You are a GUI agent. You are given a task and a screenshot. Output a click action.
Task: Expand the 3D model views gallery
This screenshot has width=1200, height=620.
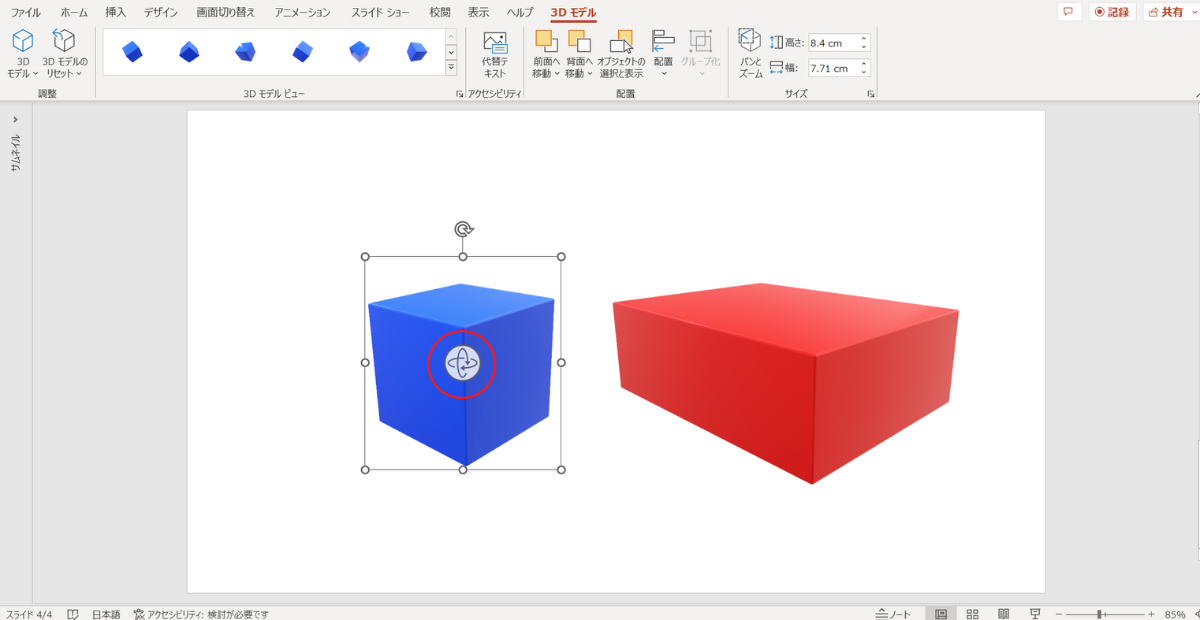click(451, 67)
